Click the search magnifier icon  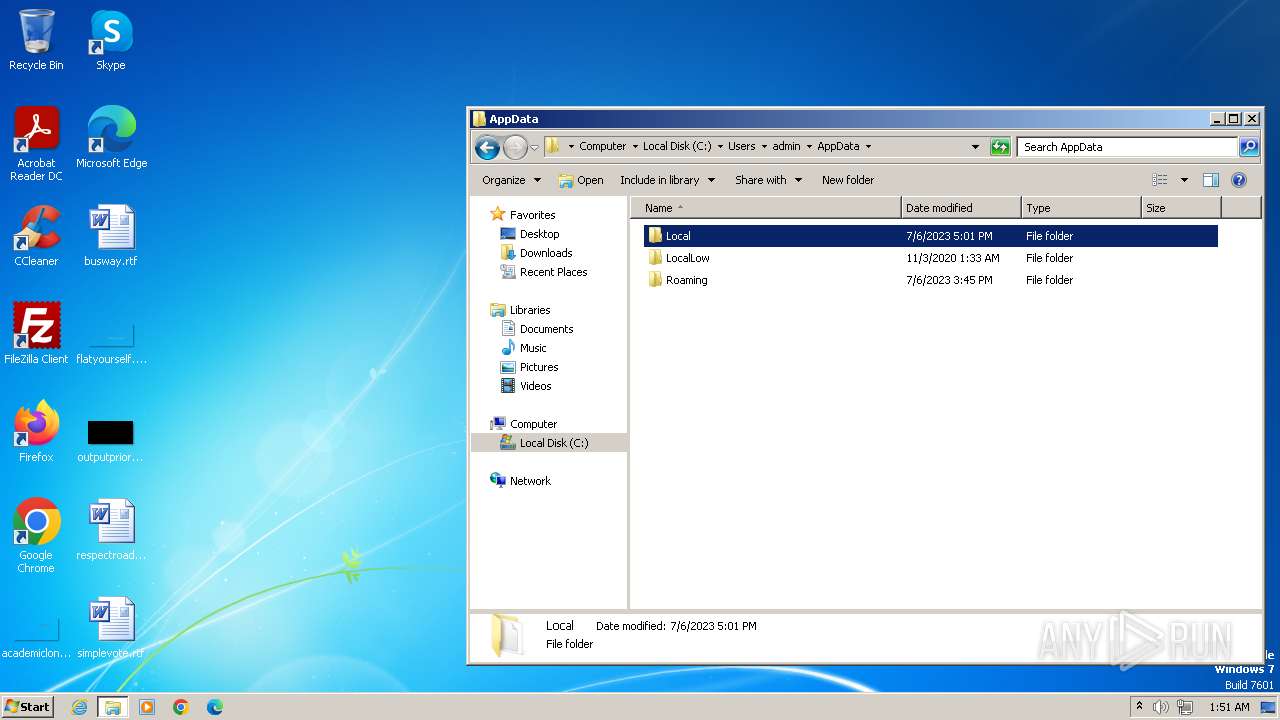1249,147
